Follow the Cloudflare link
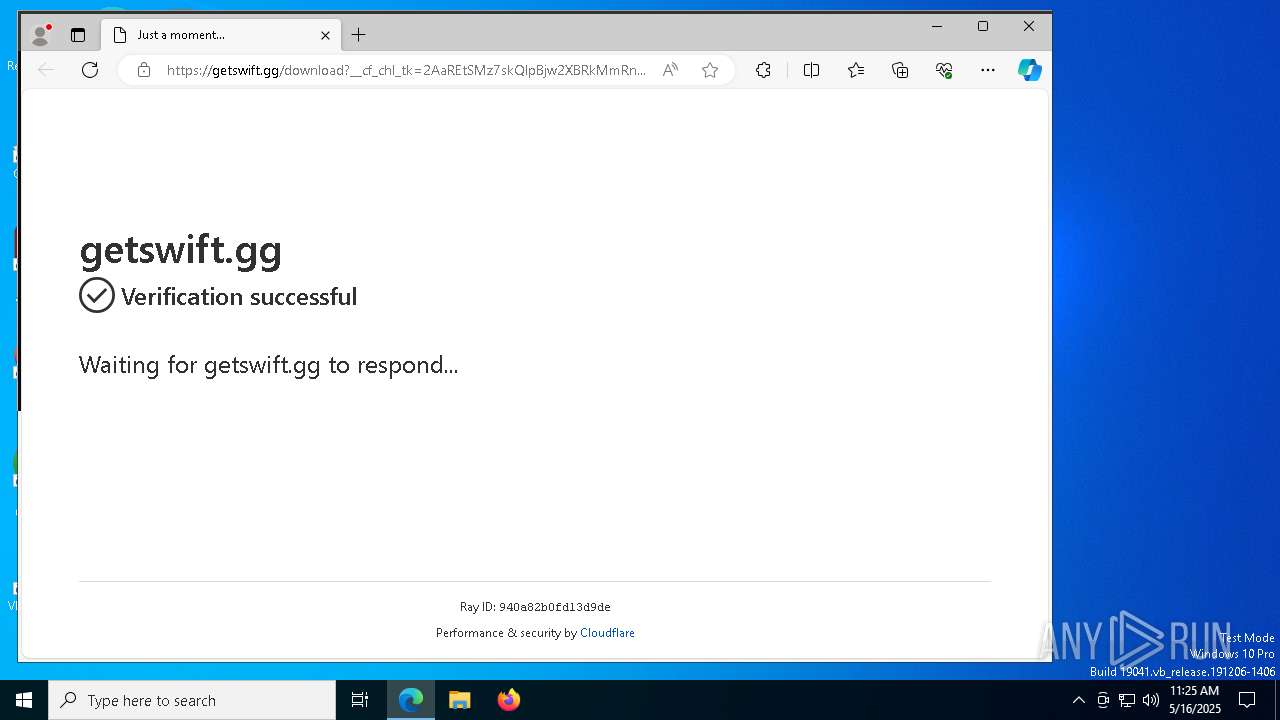This screenshot has height=720, width=1280. click(607, 633)
